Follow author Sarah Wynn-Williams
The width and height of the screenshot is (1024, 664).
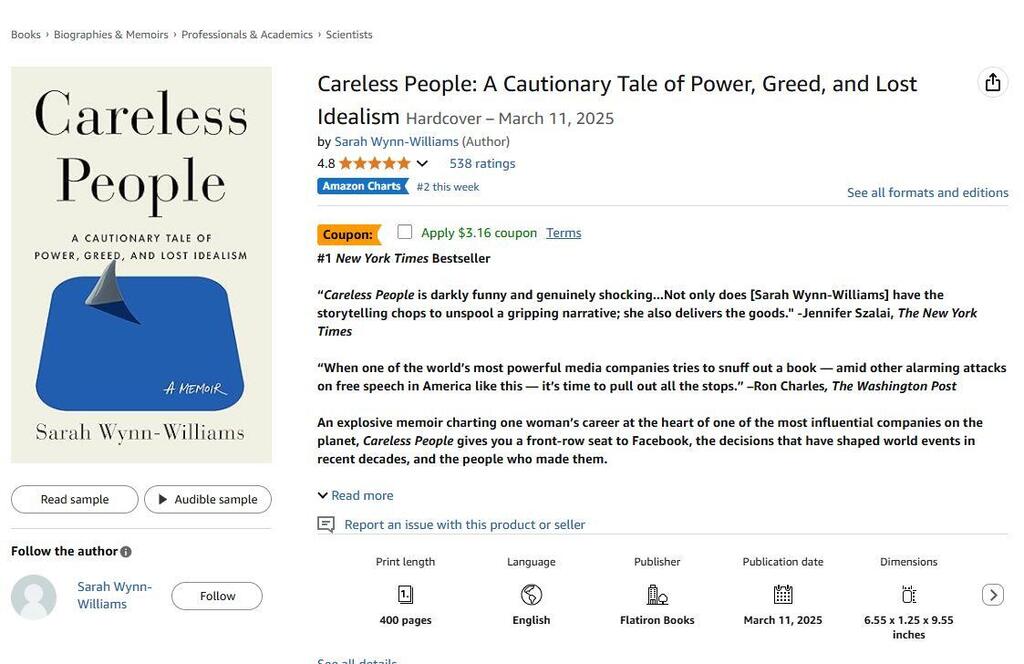pos(217,596)
